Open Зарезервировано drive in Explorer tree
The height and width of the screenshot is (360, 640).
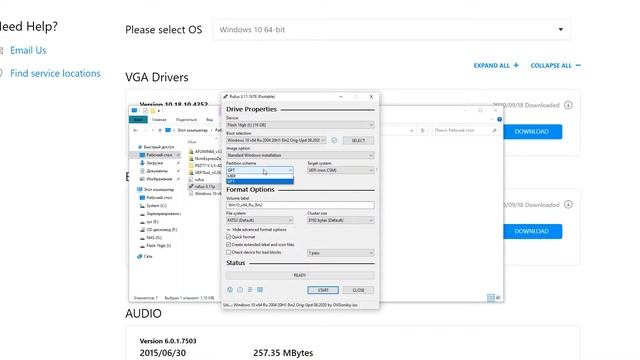point(160,213)
